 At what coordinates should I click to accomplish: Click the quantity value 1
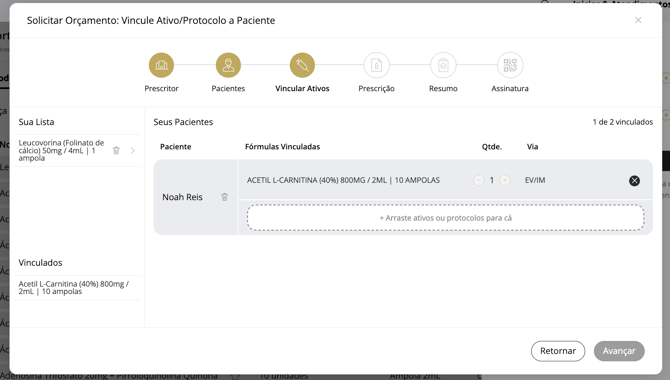(x=491, y=180)
